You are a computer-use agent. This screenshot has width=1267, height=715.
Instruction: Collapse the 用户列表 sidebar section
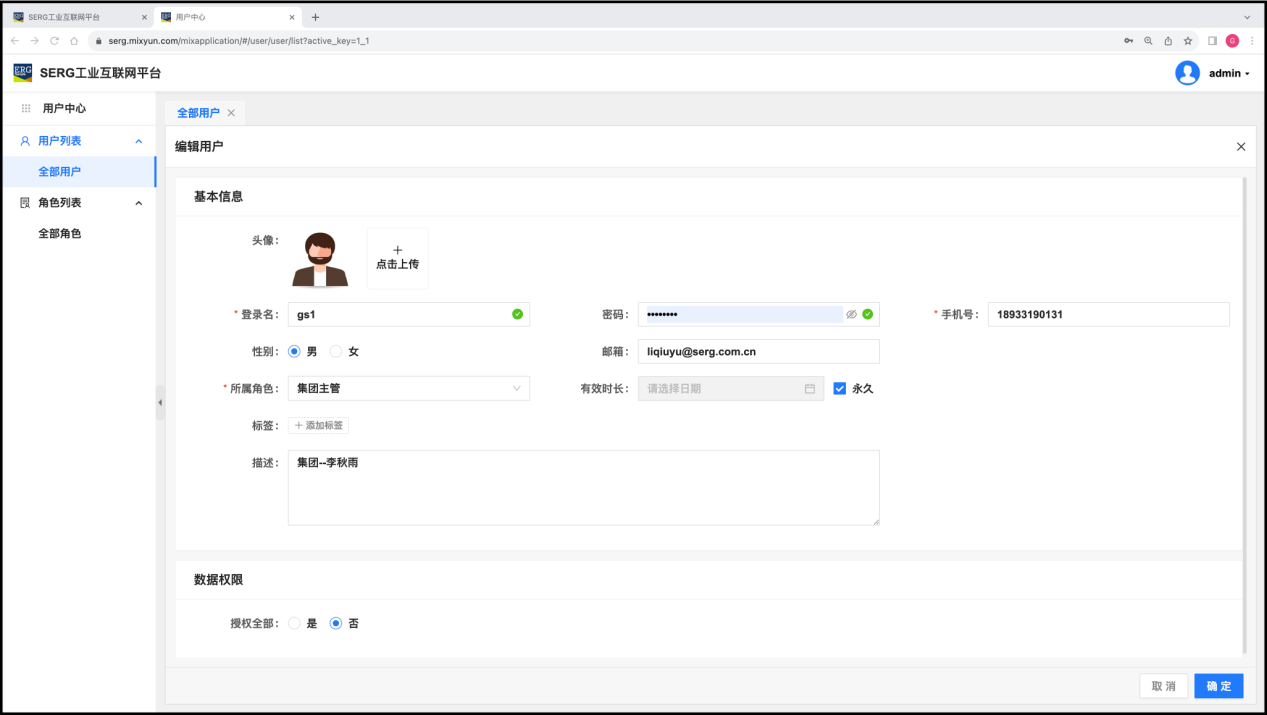tap(138, 141)
